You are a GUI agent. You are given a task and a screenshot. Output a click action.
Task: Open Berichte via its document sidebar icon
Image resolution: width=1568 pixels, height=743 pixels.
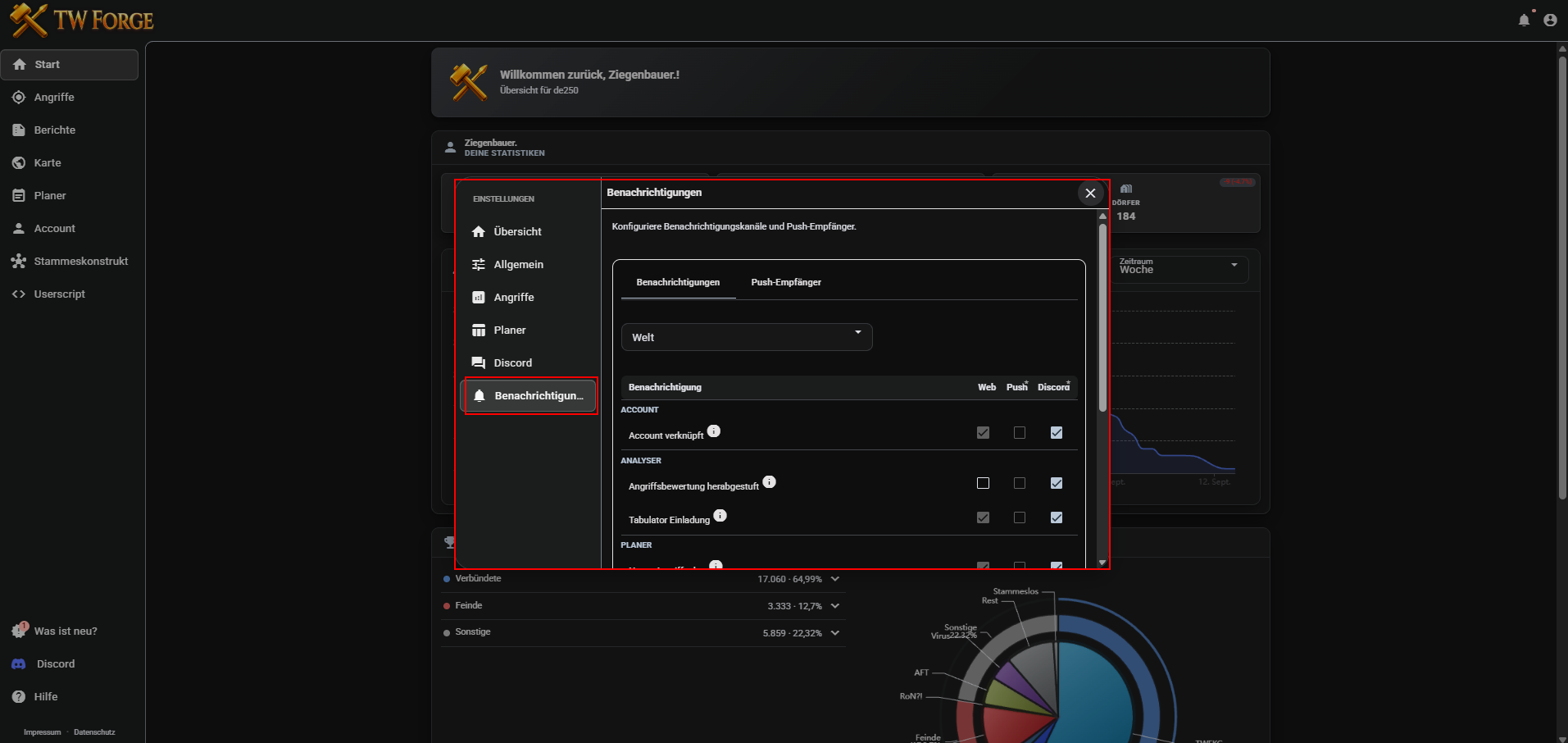pos(19,130)
